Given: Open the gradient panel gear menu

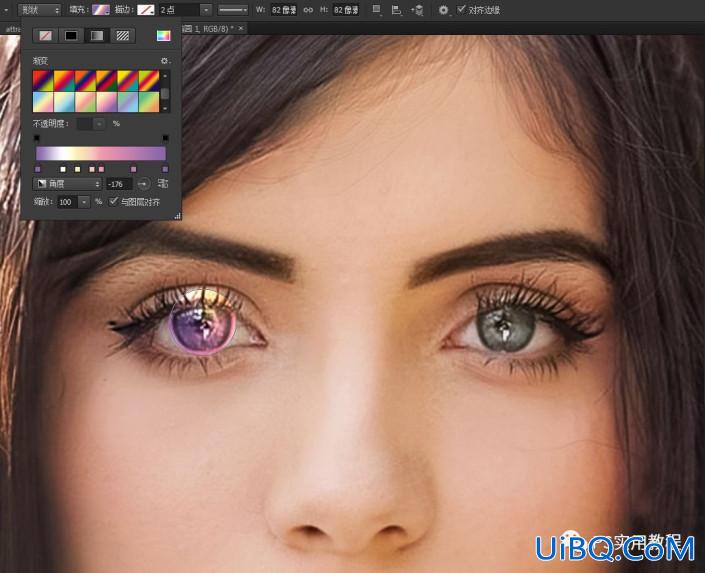Looking at the screenshot, I should 165,60.
